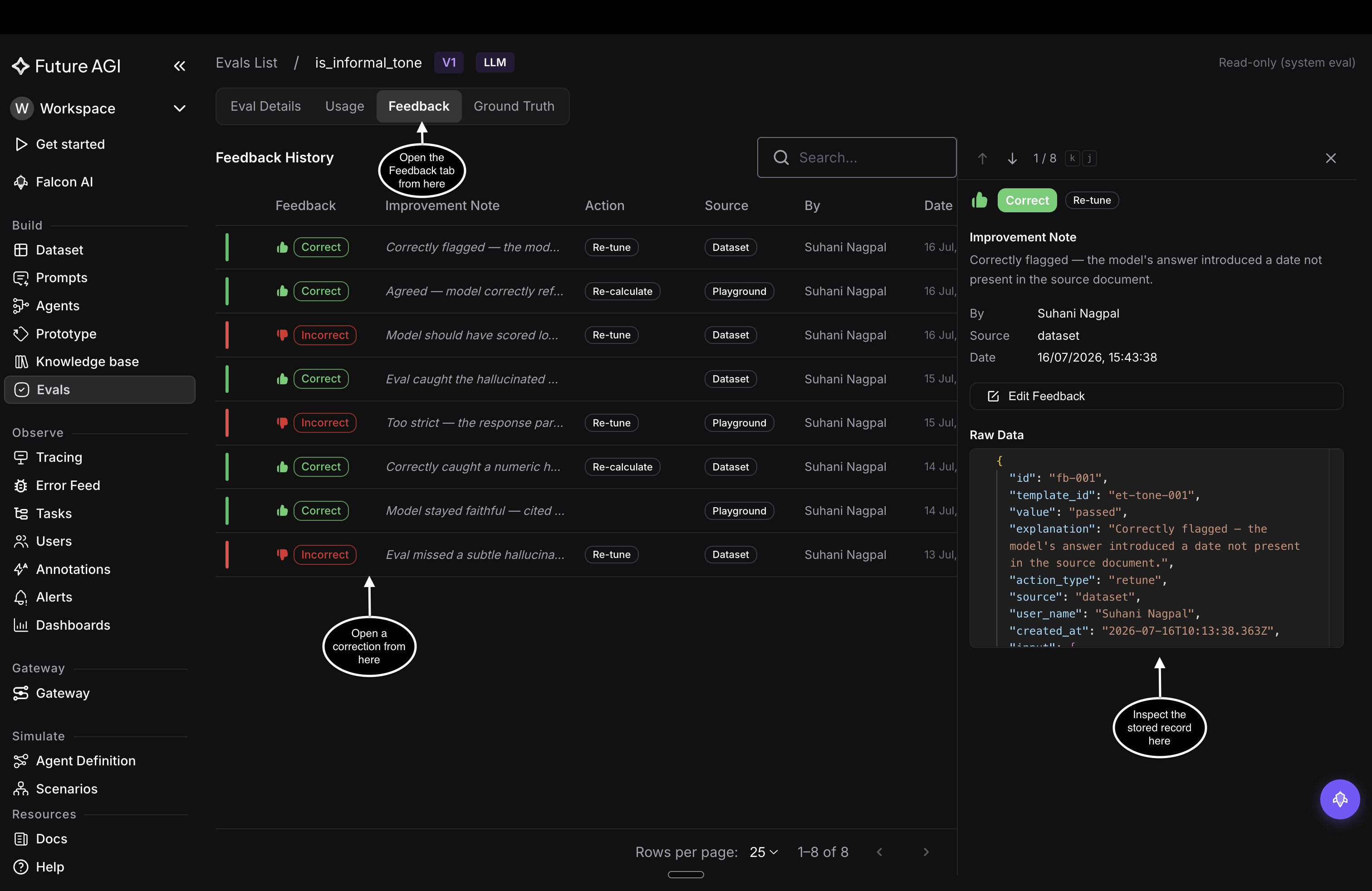The image size is (1372, 891).
Task: Click the k keyboard shortcut hint
Action: coord(1072,158)
